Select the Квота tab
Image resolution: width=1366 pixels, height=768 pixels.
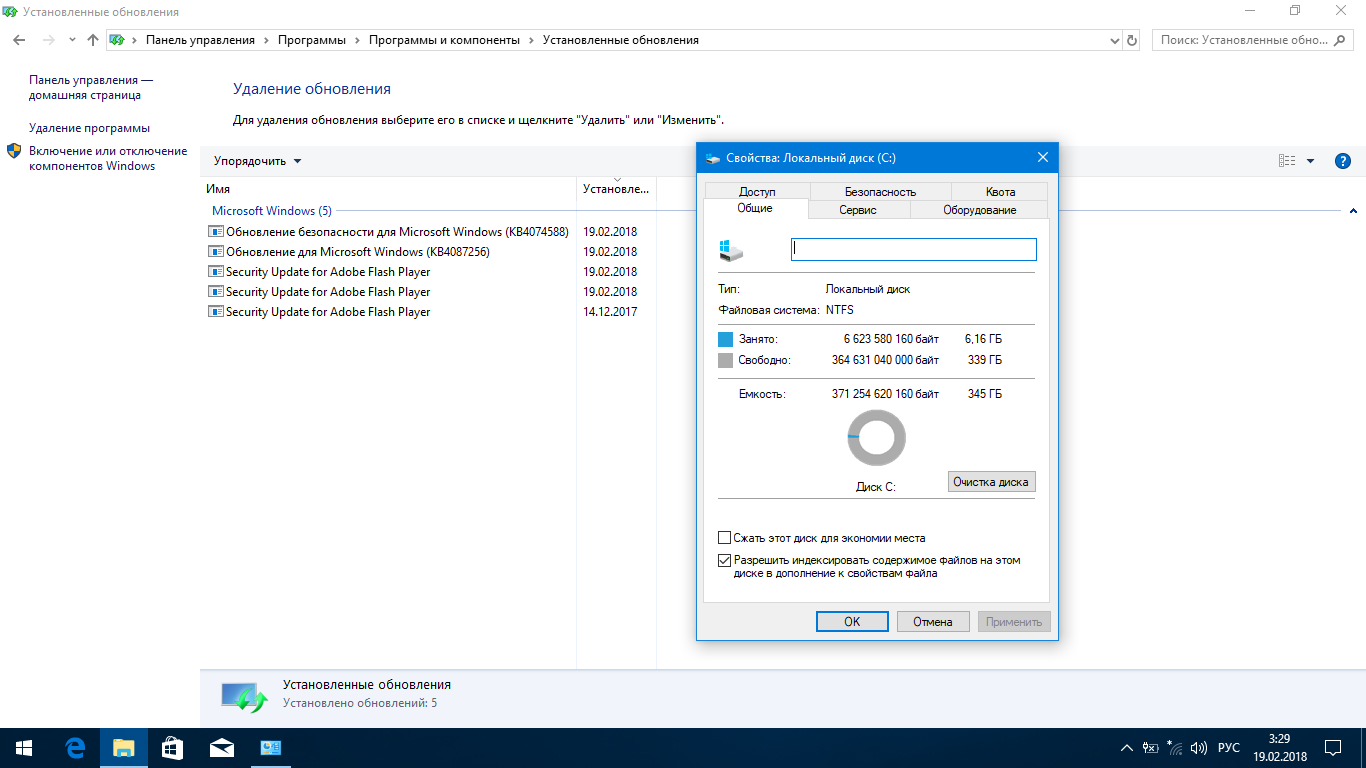tap(1000, 192)
